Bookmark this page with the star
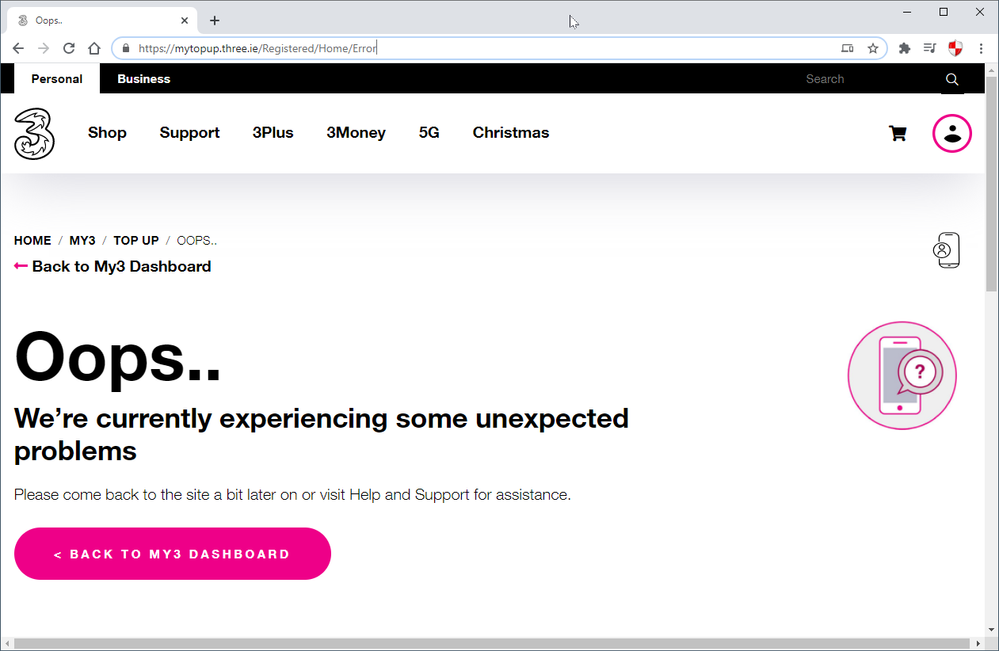 click(x=873, y=48)
